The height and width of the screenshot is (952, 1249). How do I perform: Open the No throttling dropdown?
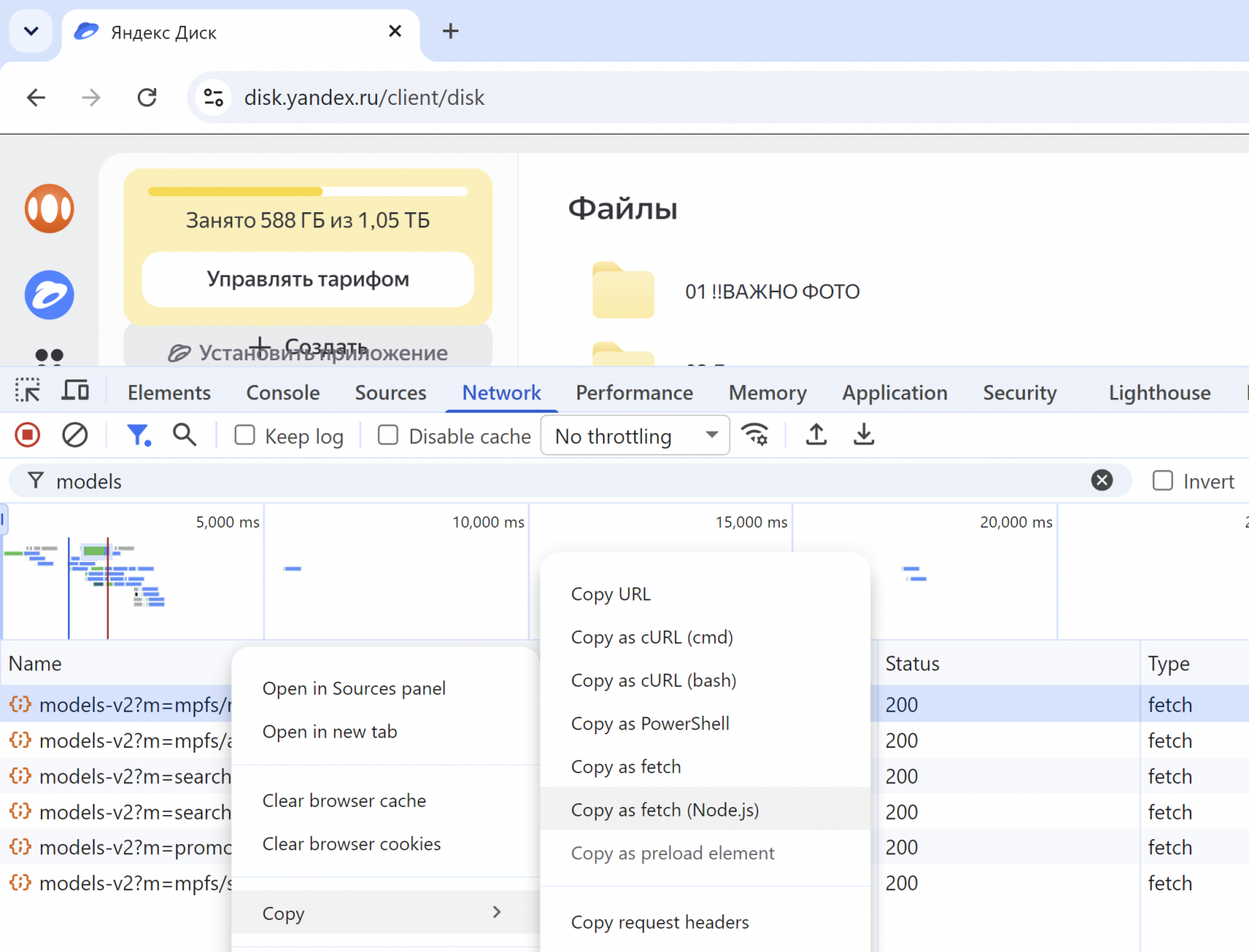click(635, 436)
